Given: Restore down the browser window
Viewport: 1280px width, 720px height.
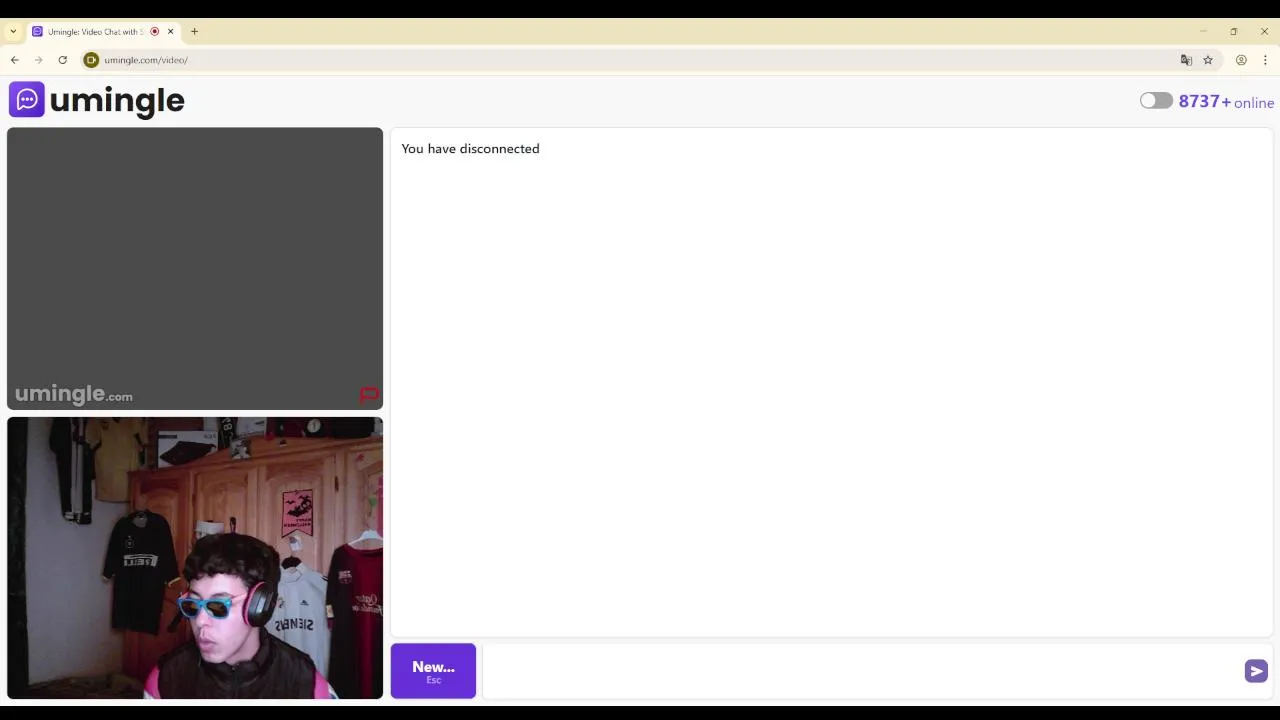Looking at the screenshot, I should (1233, 32).
